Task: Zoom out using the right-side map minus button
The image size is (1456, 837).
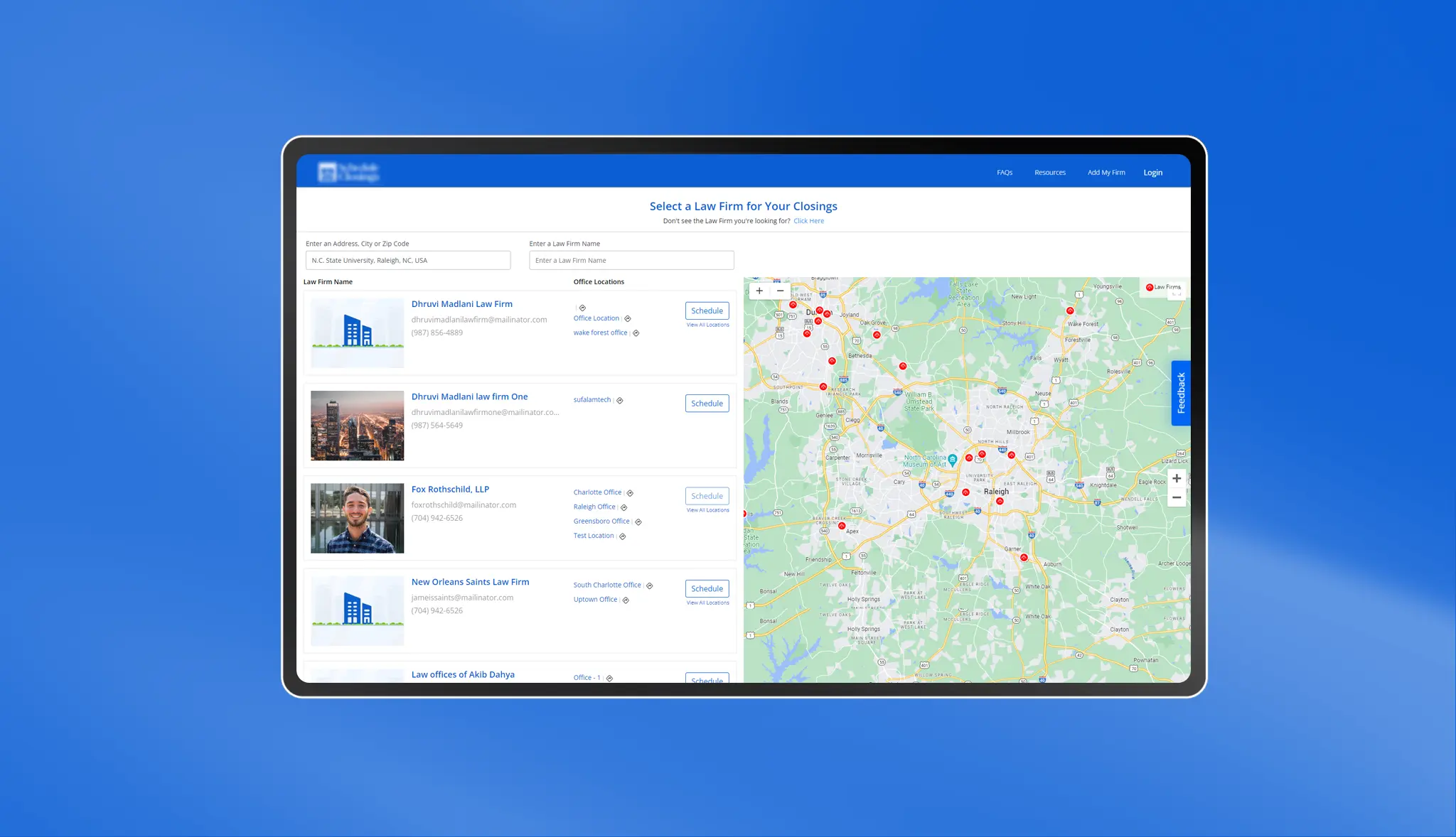Action: pyautogui.click(x=1177, y=497)
